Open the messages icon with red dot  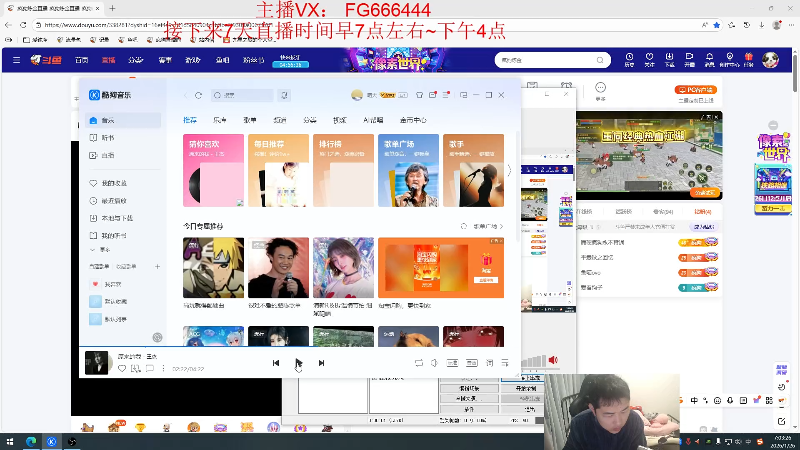pos(433,95)
